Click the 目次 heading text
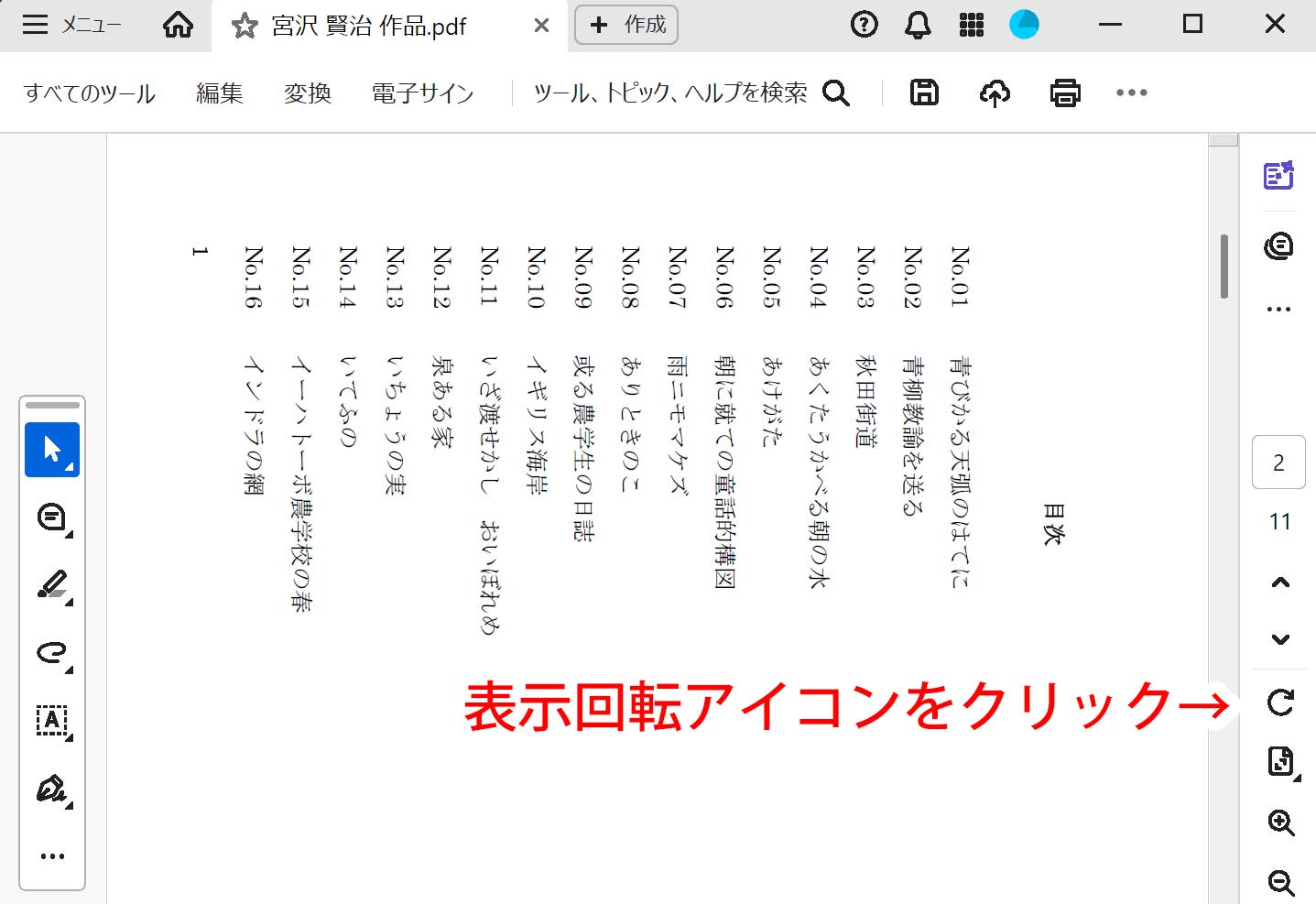 click(x=1053, y=524)
